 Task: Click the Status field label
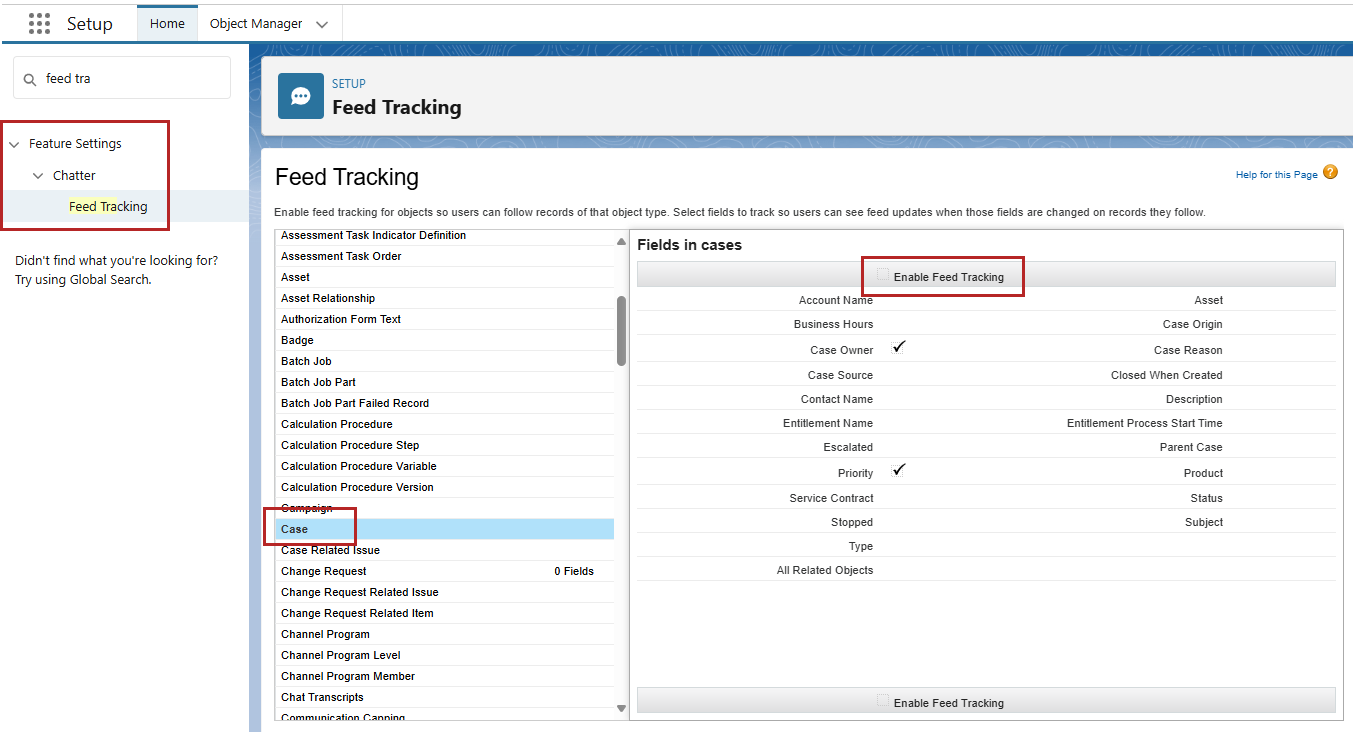click(1207, 498)
